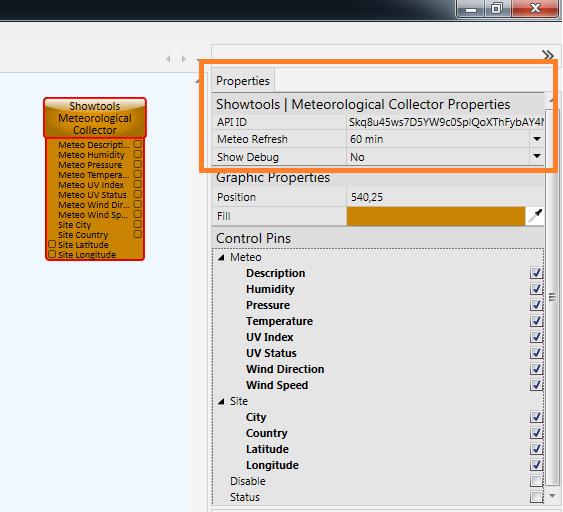Open the Show Debug dropdown
Screen dimensions: 563x512
click(537, 157)
